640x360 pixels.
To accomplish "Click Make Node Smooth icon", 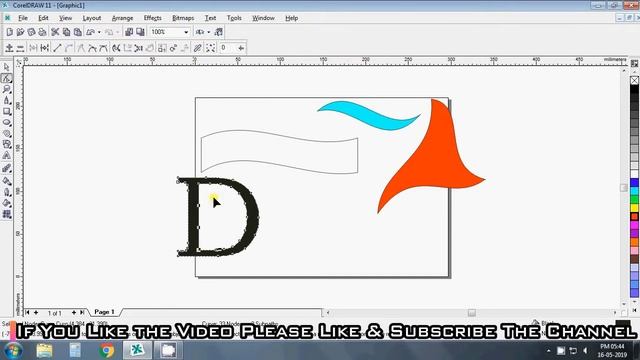I will (x=92, y=48).
